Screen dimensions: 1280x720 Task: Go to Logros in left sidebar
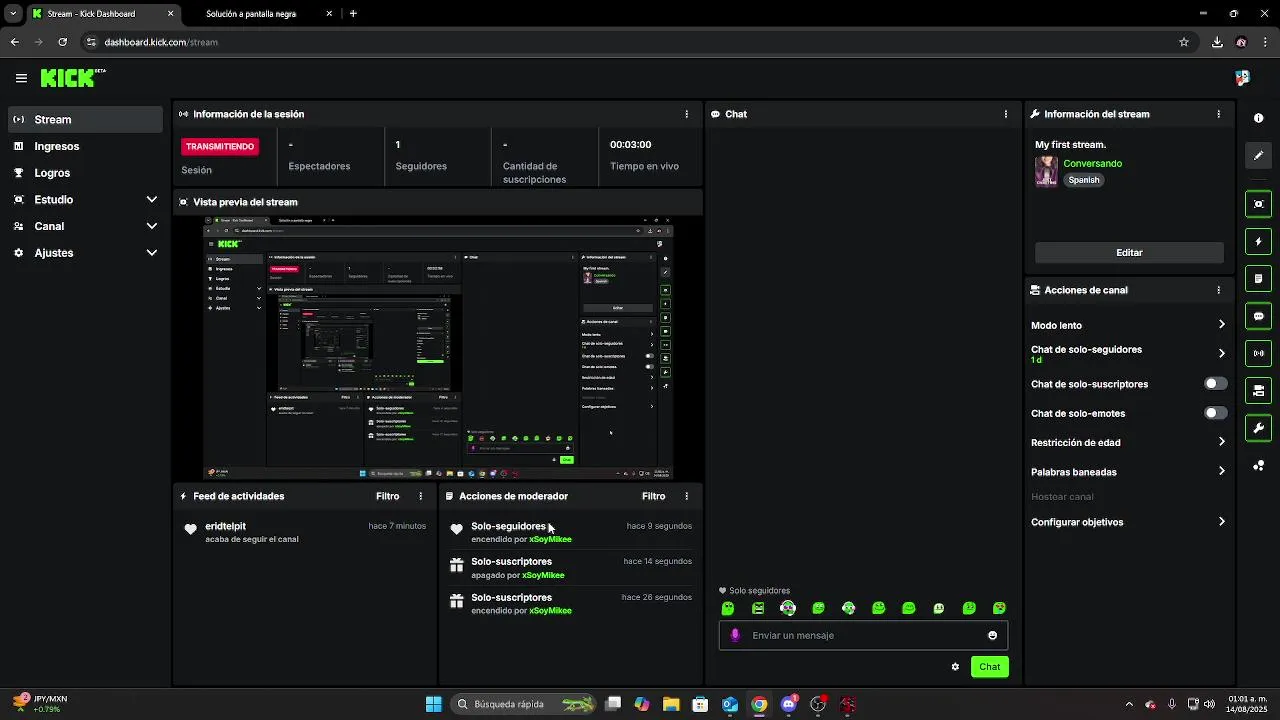point(85,173)
